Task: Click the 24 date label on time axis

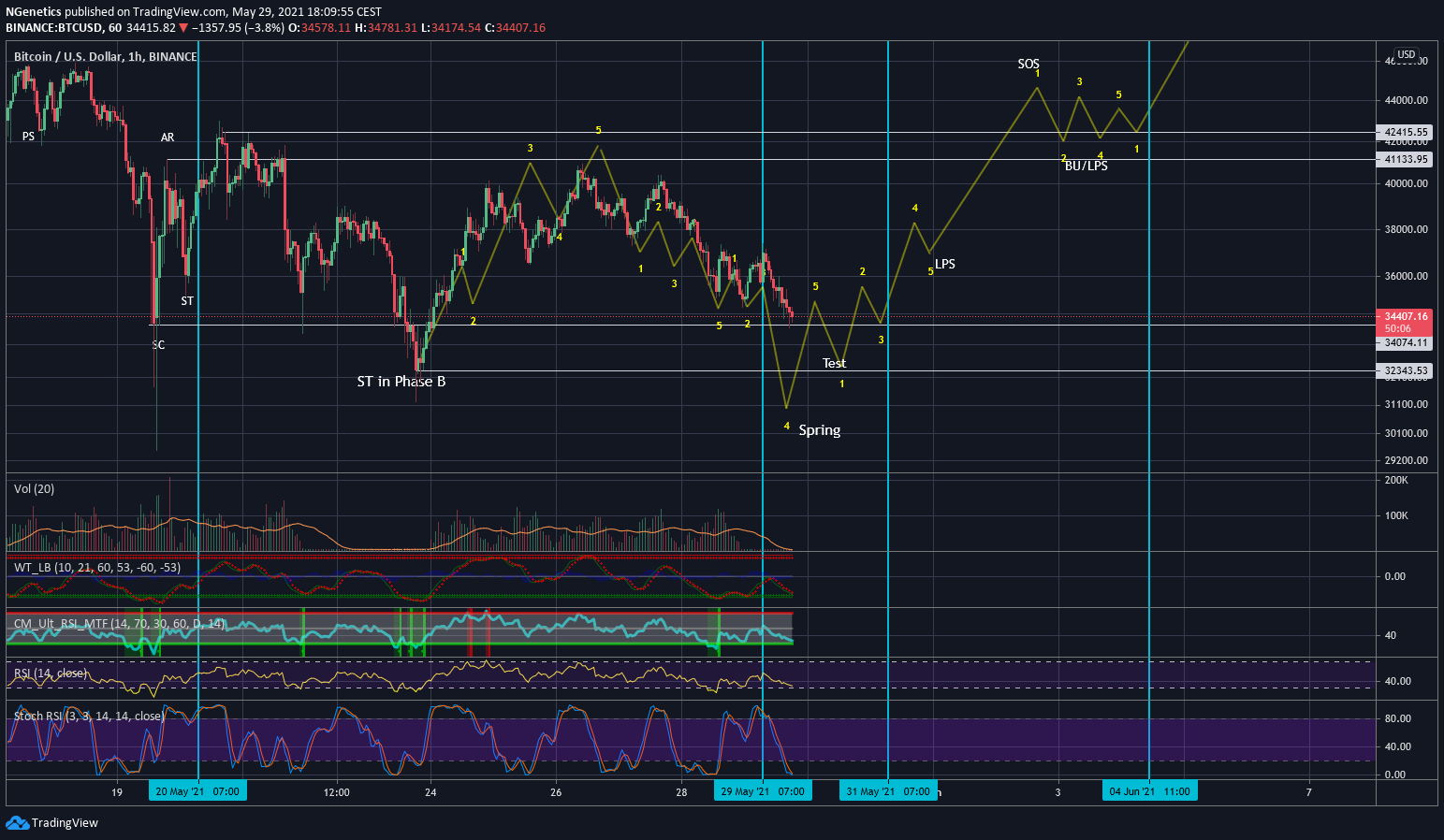Action: [x=430, y=792]
